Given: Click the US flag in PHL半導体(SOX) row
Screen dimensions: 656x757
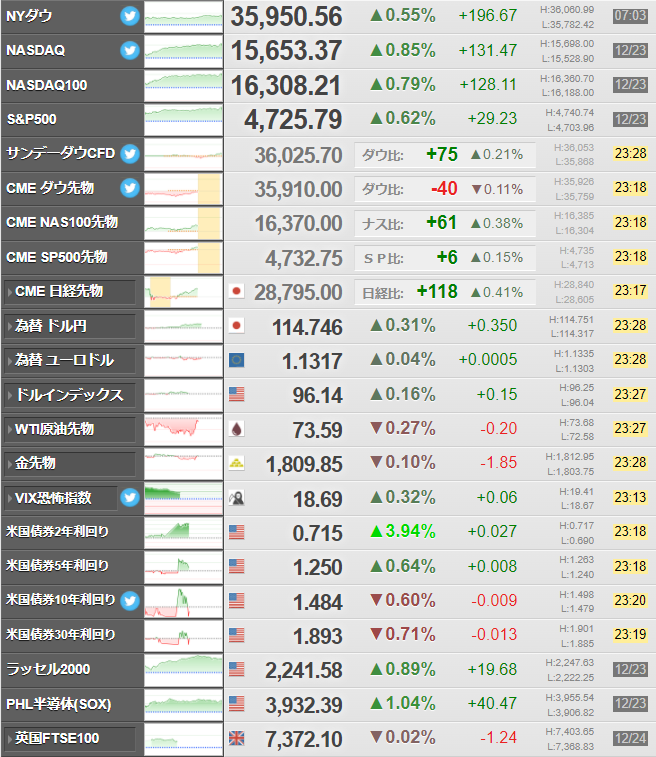Looking at the screenshot, I should pos(237,704).
